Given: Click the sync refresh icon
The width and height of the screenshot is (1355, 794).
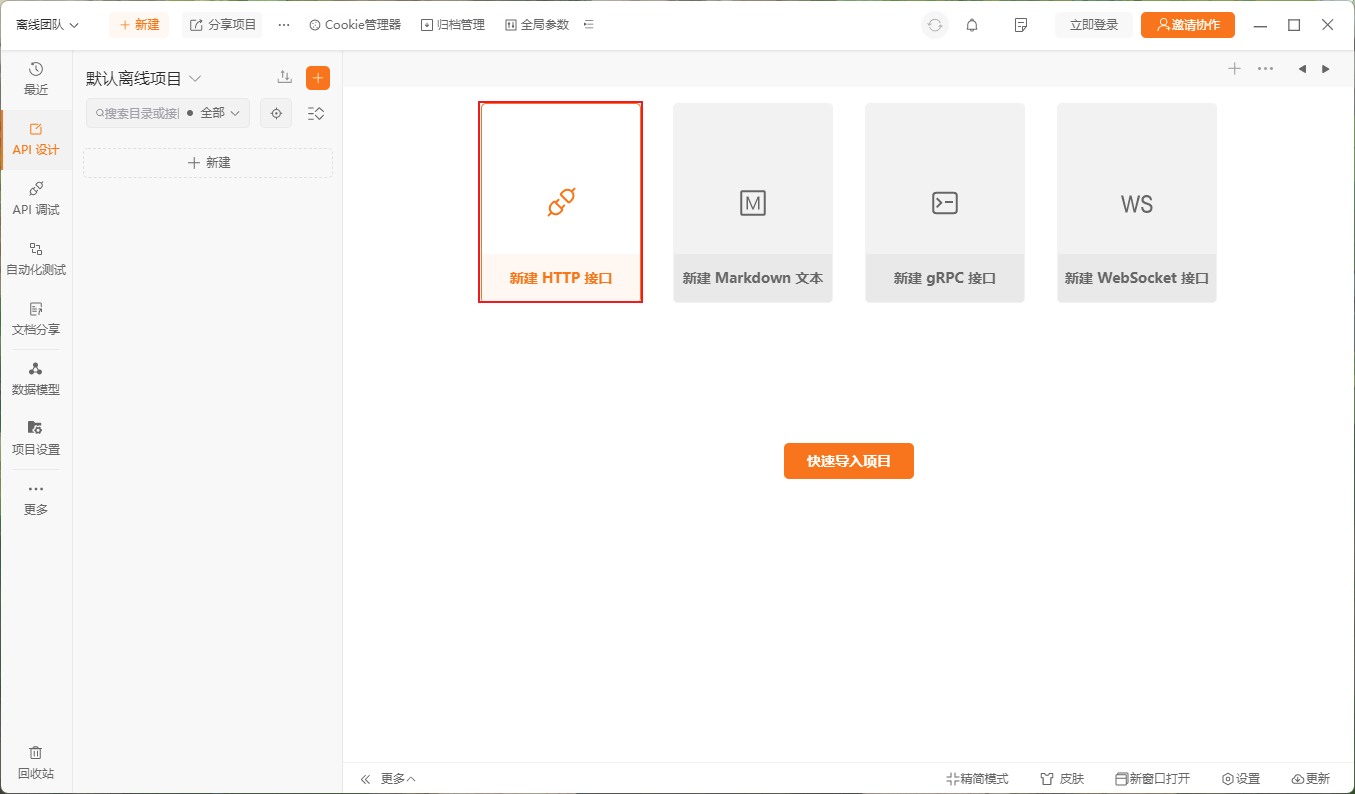Looking at the screenshot, I should [x=935, y=25].
